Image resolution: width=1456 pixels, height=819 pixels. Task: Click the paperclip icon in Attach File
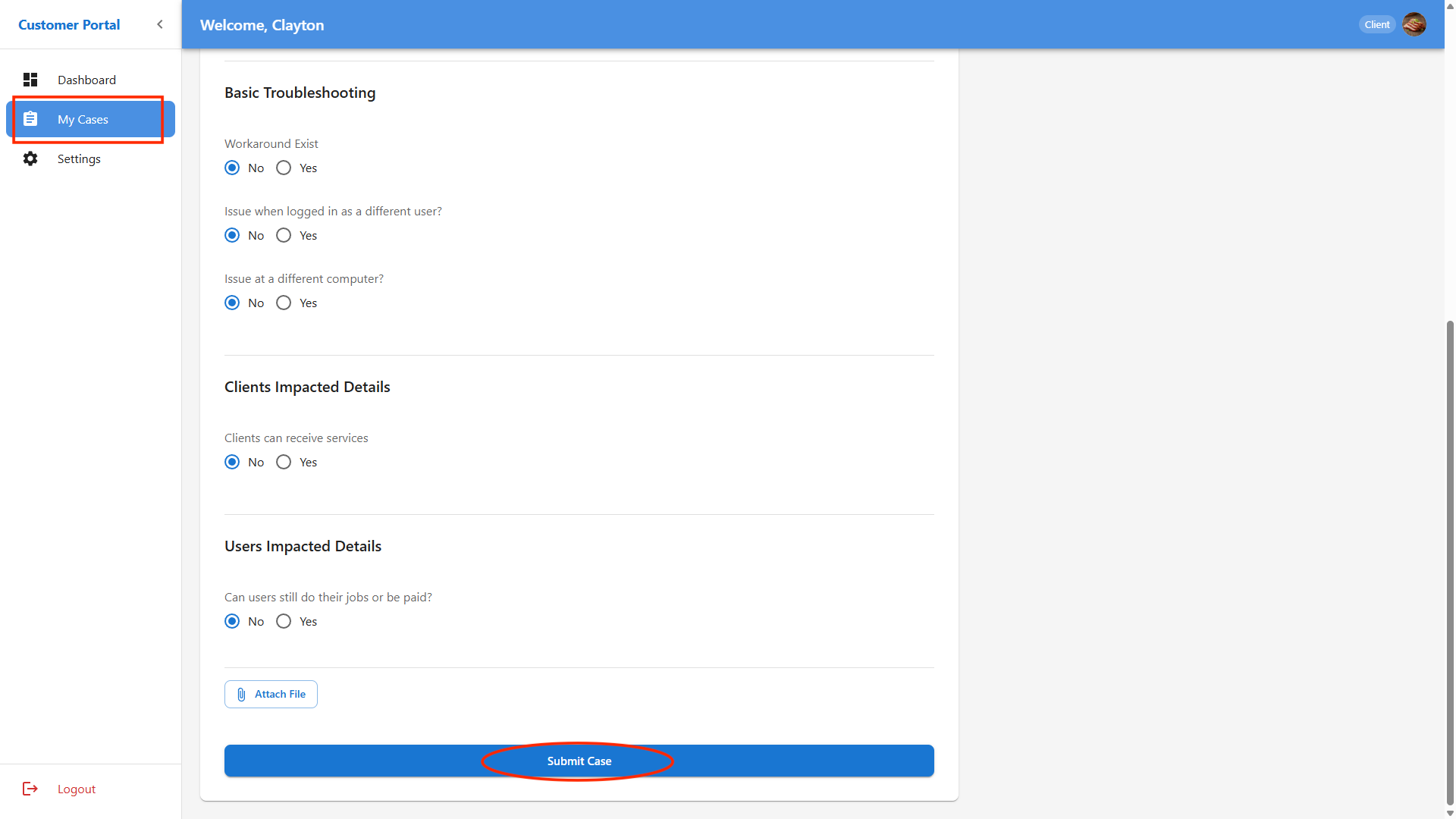(241, 695)
